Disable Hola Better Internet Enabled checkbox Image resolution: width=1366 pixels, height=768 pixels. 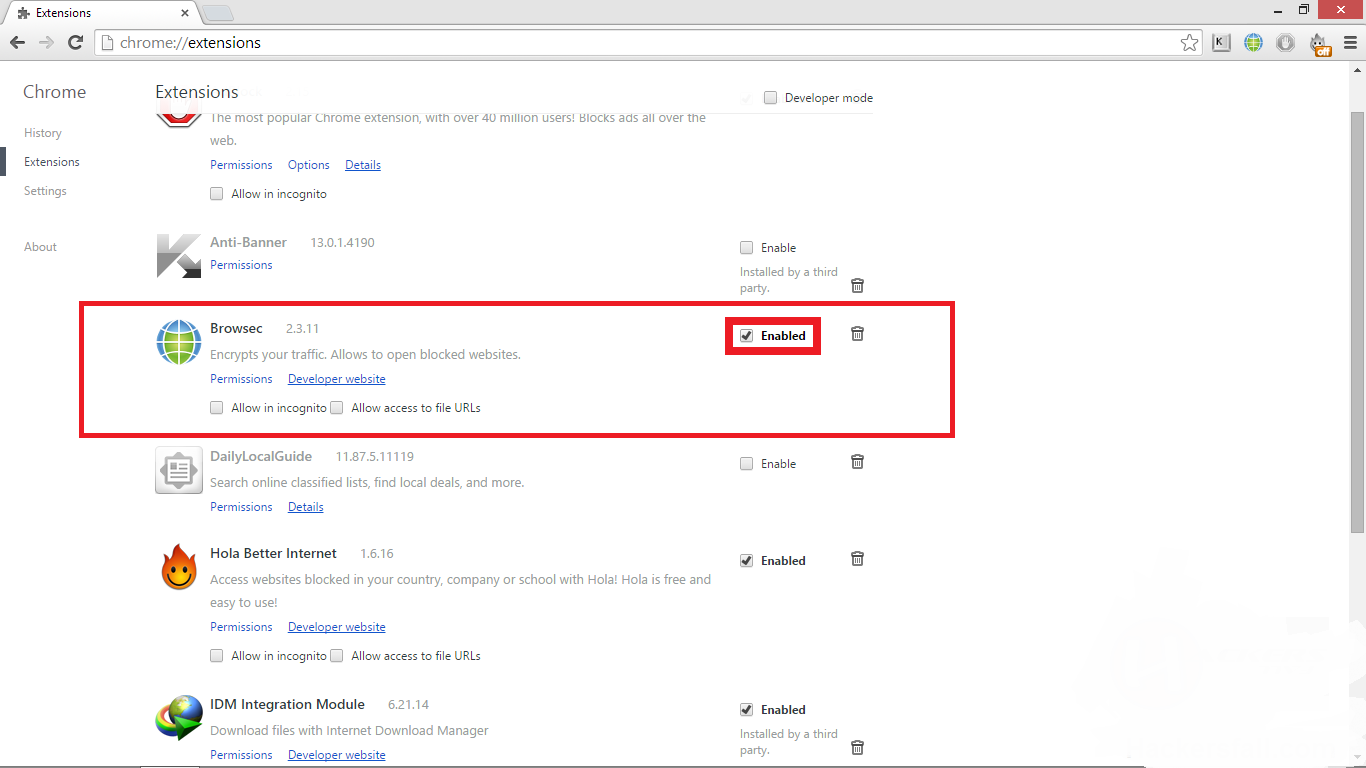pos(746,561)
